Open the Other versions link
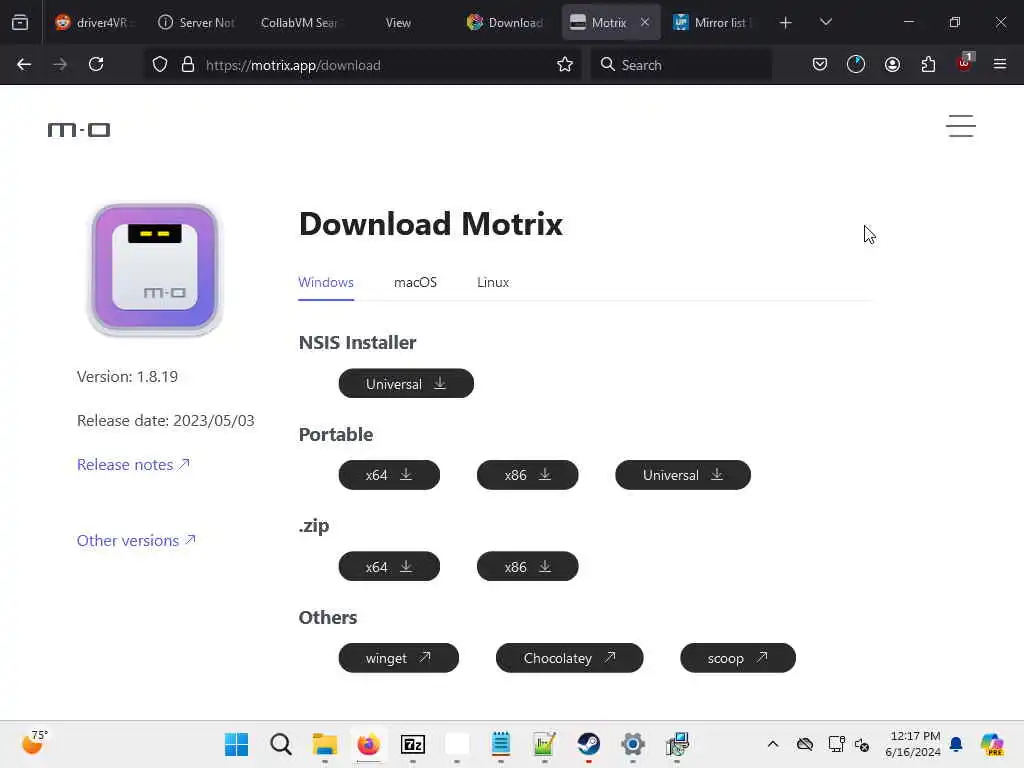The width and height of the screenshot is (1024, 768). [x=136, y=540]
